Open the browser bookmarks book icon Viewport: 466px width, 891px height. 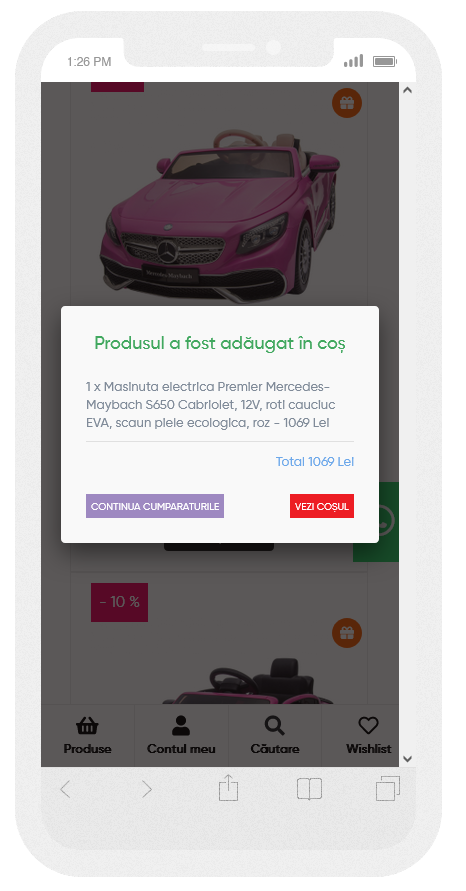click(x=309, y=789)
